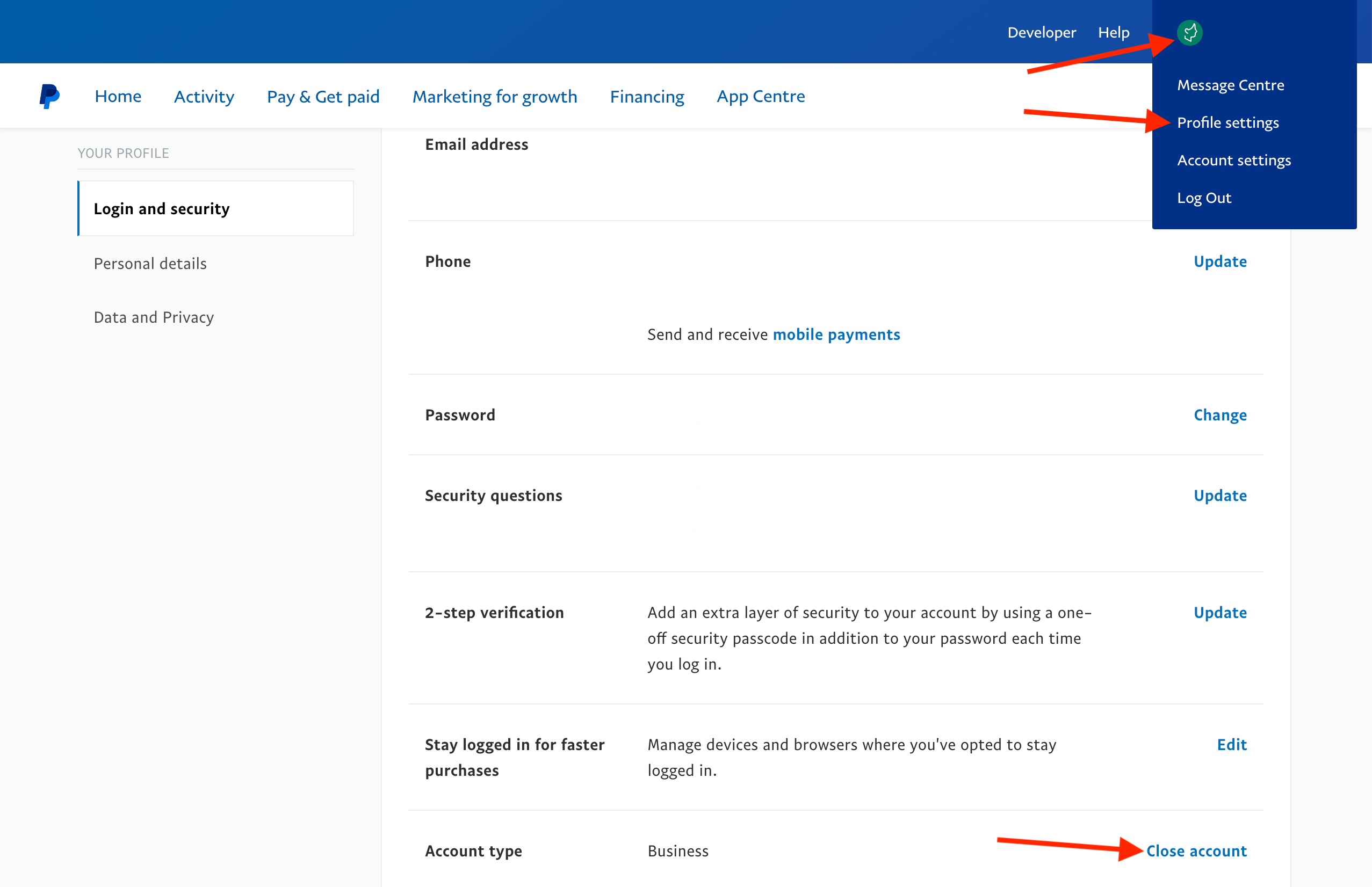The width and height of the screenshot is (1372, 887).
Task: Open the Activity menu item
Action: [x=204, y=96]
